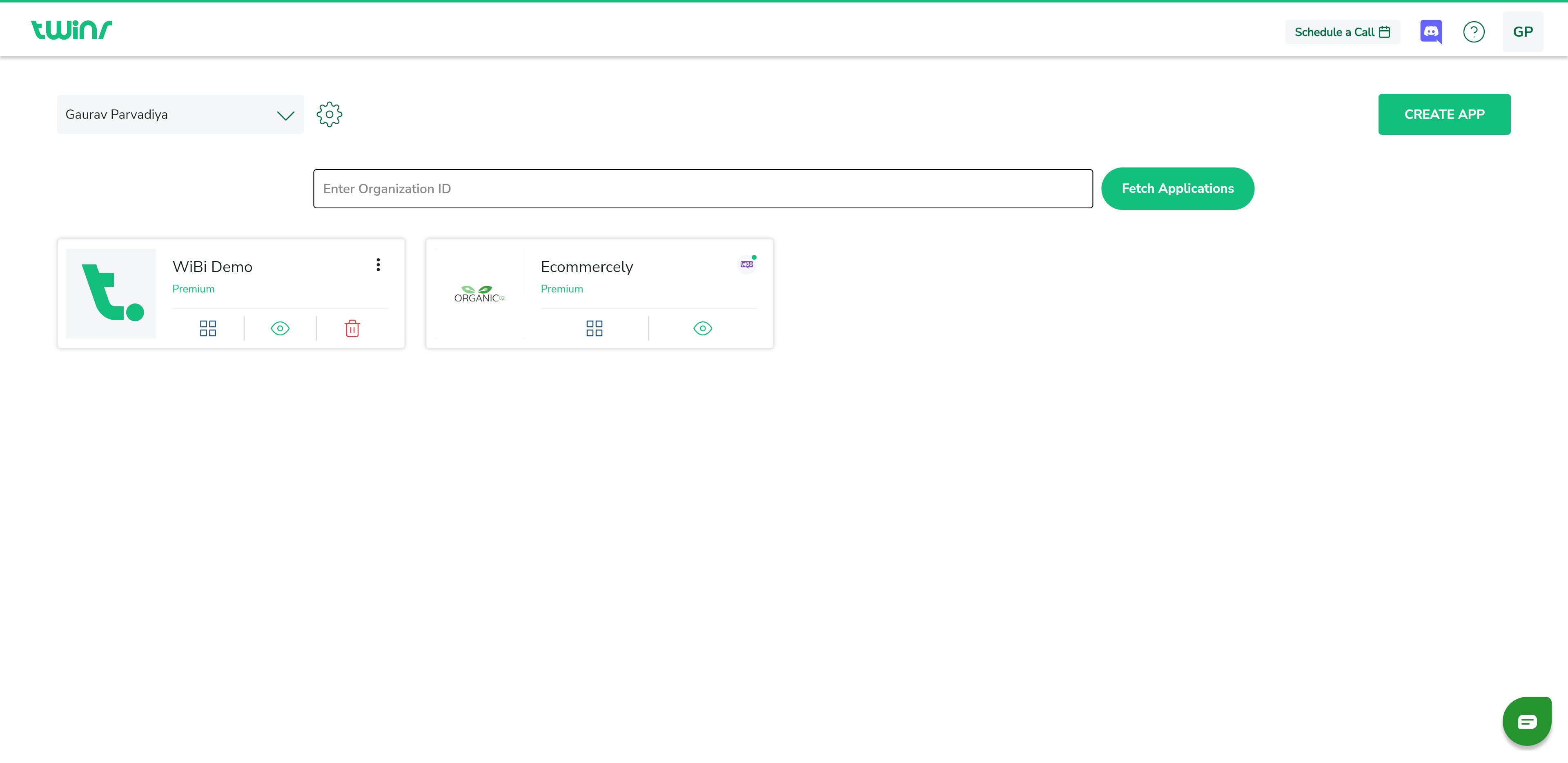Click the Schedule a Call button
The height and width of the screenshot is (763, 1568).
[x=1342, y=32]
